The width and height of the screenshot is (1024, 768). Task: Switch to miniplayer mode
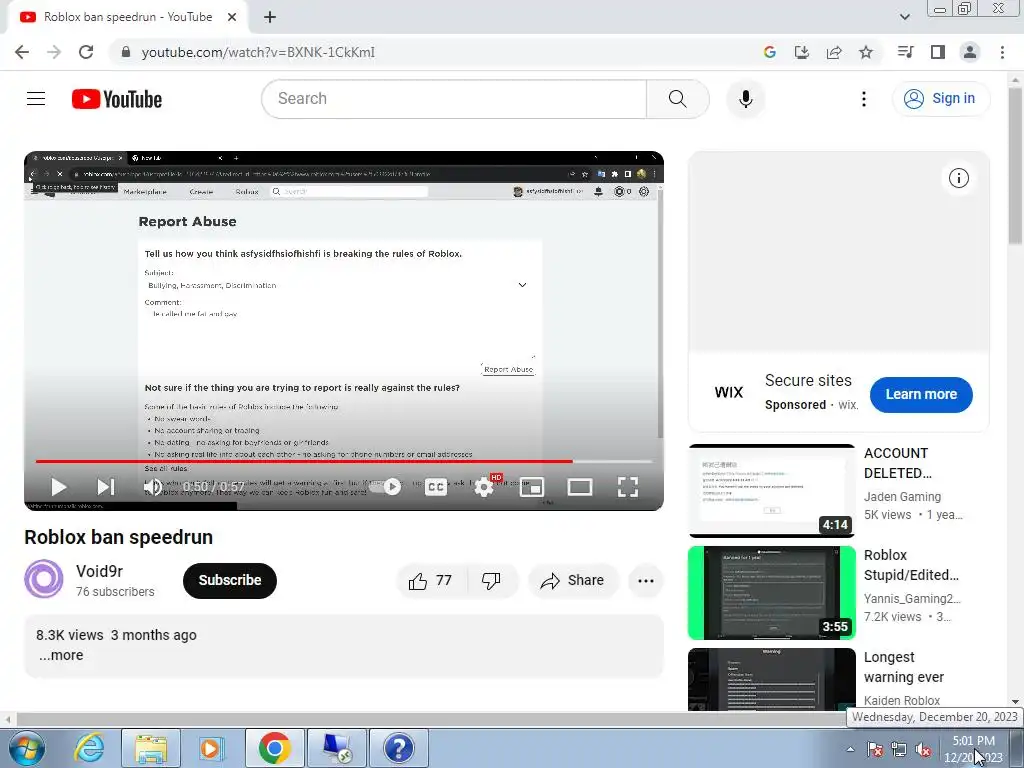click(532, 487)
